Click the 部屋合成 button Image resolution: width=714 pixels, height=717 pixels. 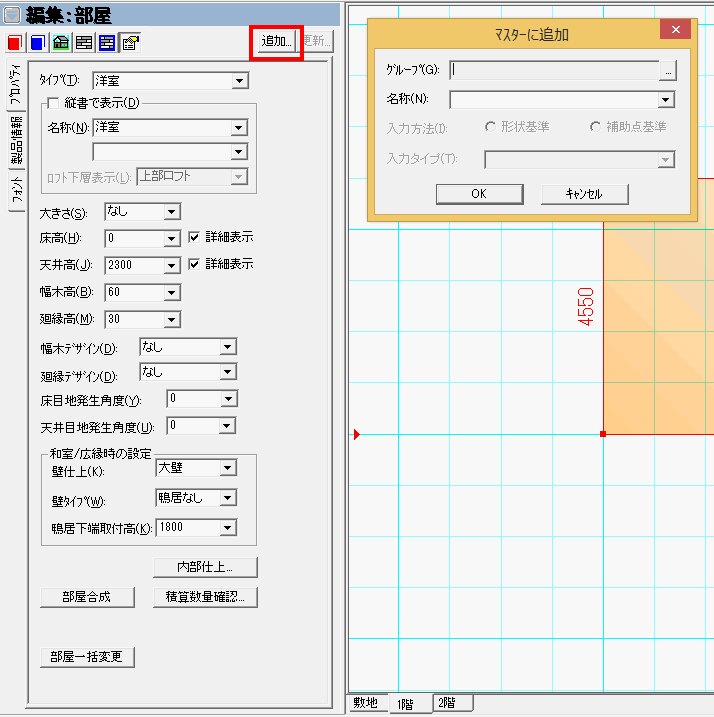87,597
